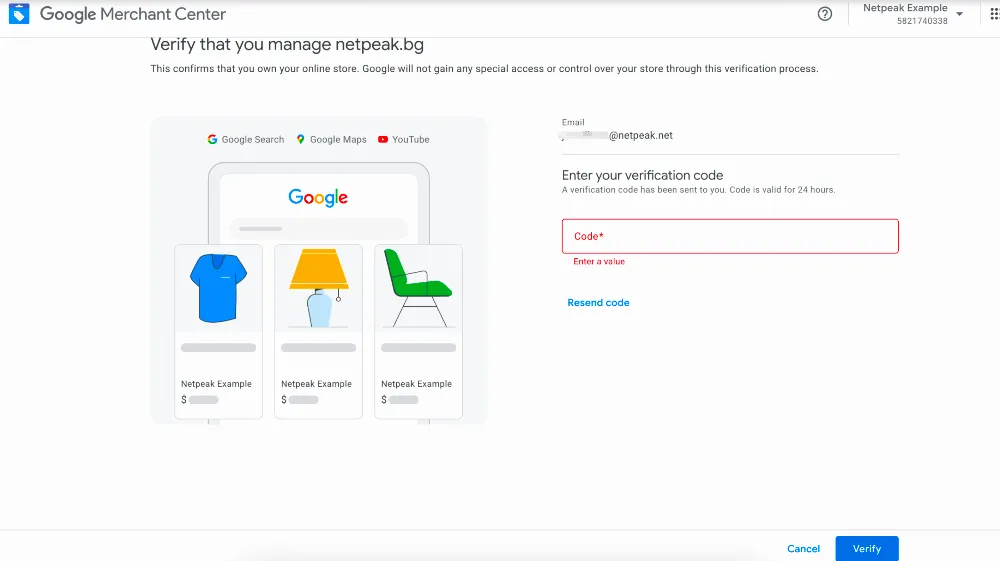
Task: Click the Resend code link
Action: coord(598,303)
